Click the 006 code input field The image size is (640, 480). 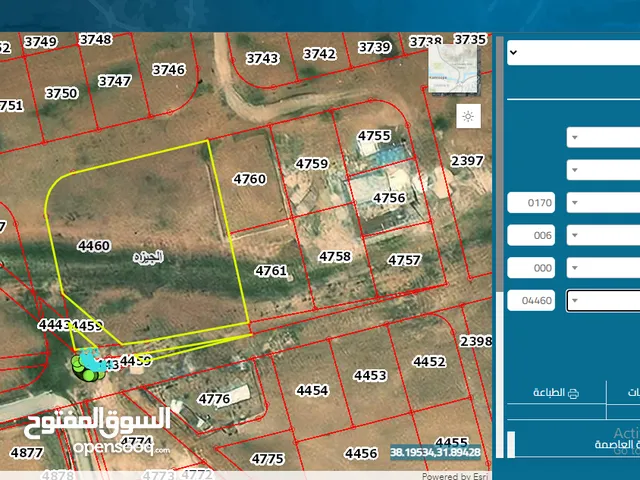coord(531,235)
